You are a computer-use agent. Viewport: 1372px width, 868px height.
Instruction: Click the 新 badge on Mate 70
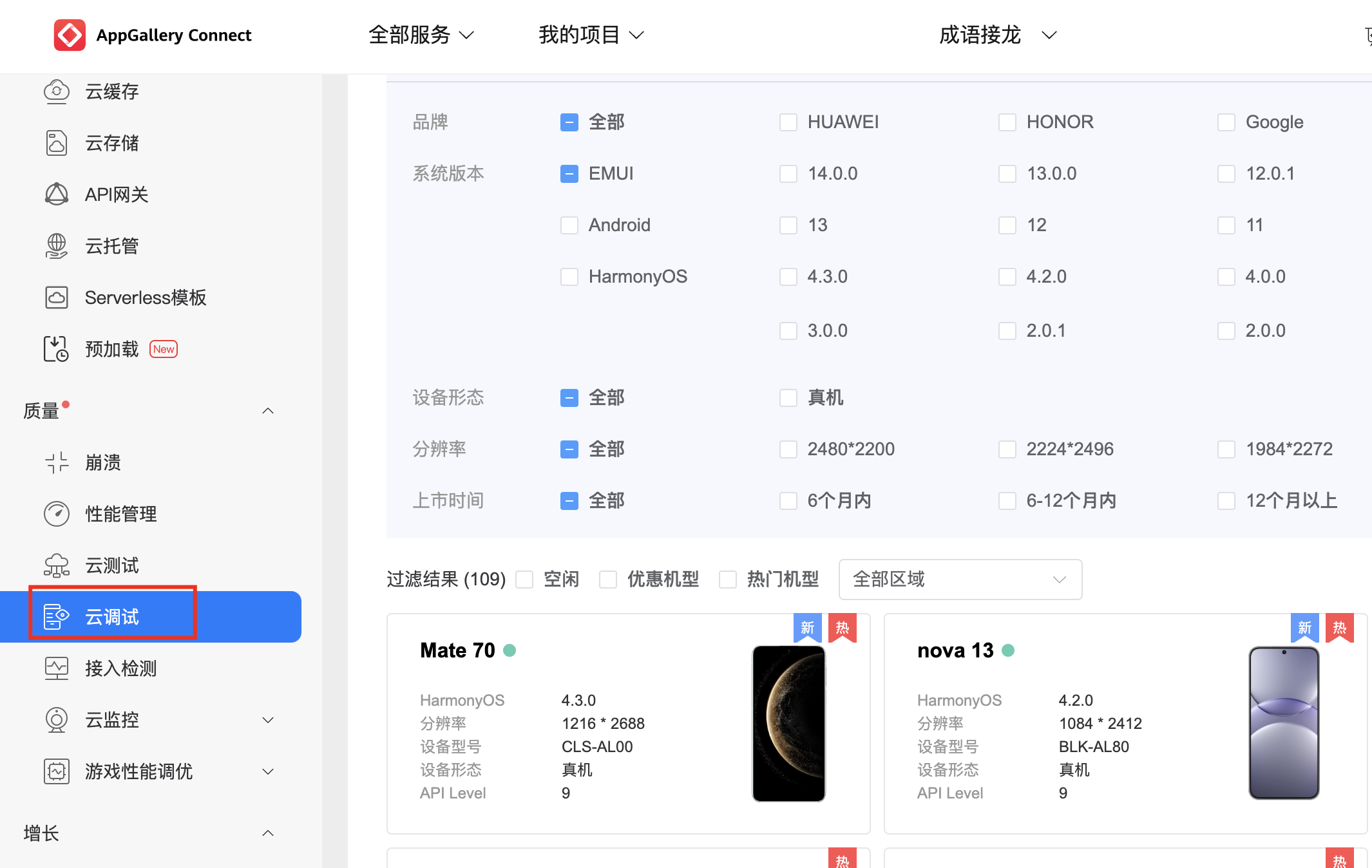808,628
